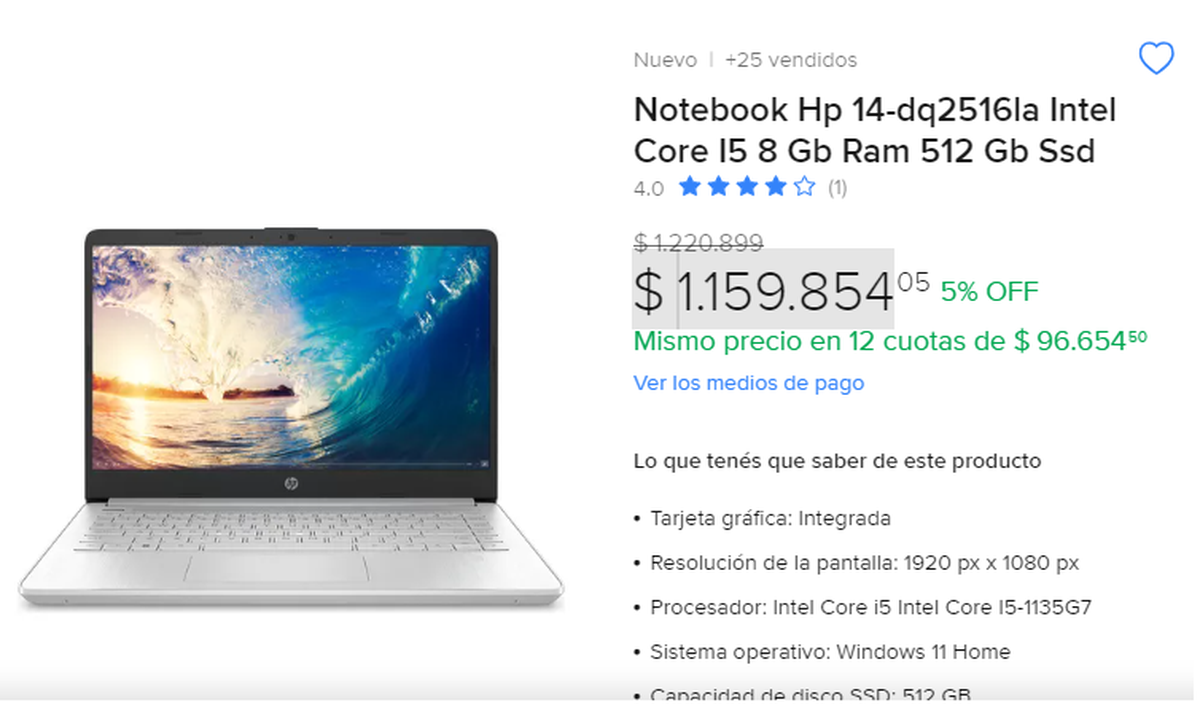Click the 4.0 rating number
This screenshot has height=705, width=1200.
(648, 188)
